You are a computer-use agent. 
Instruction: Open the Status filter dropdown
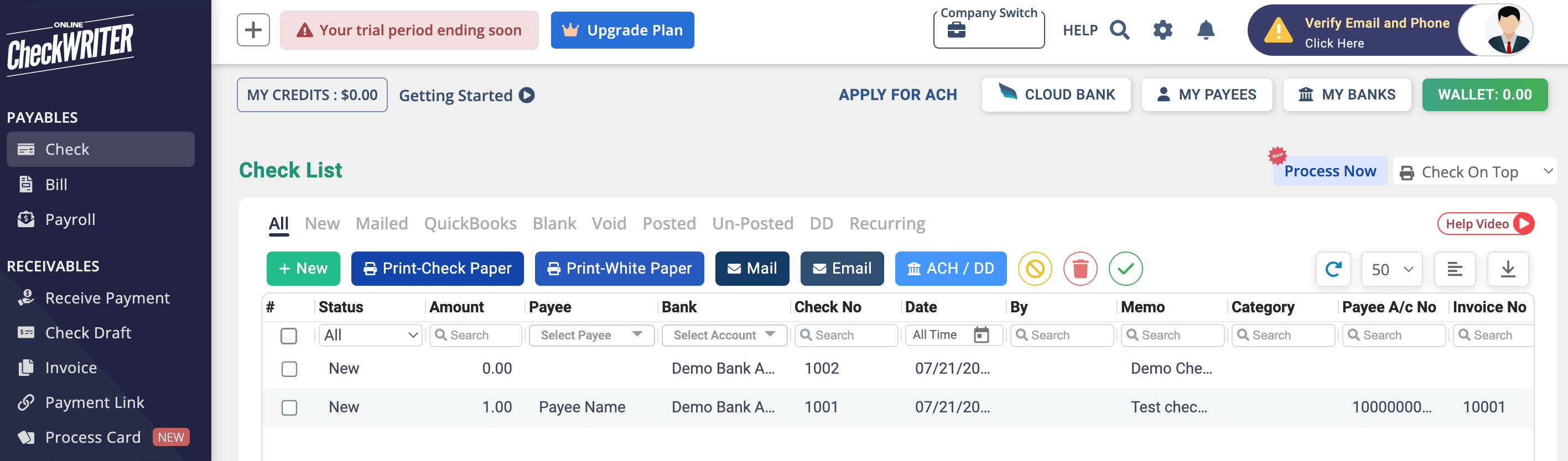pos(370,335)
